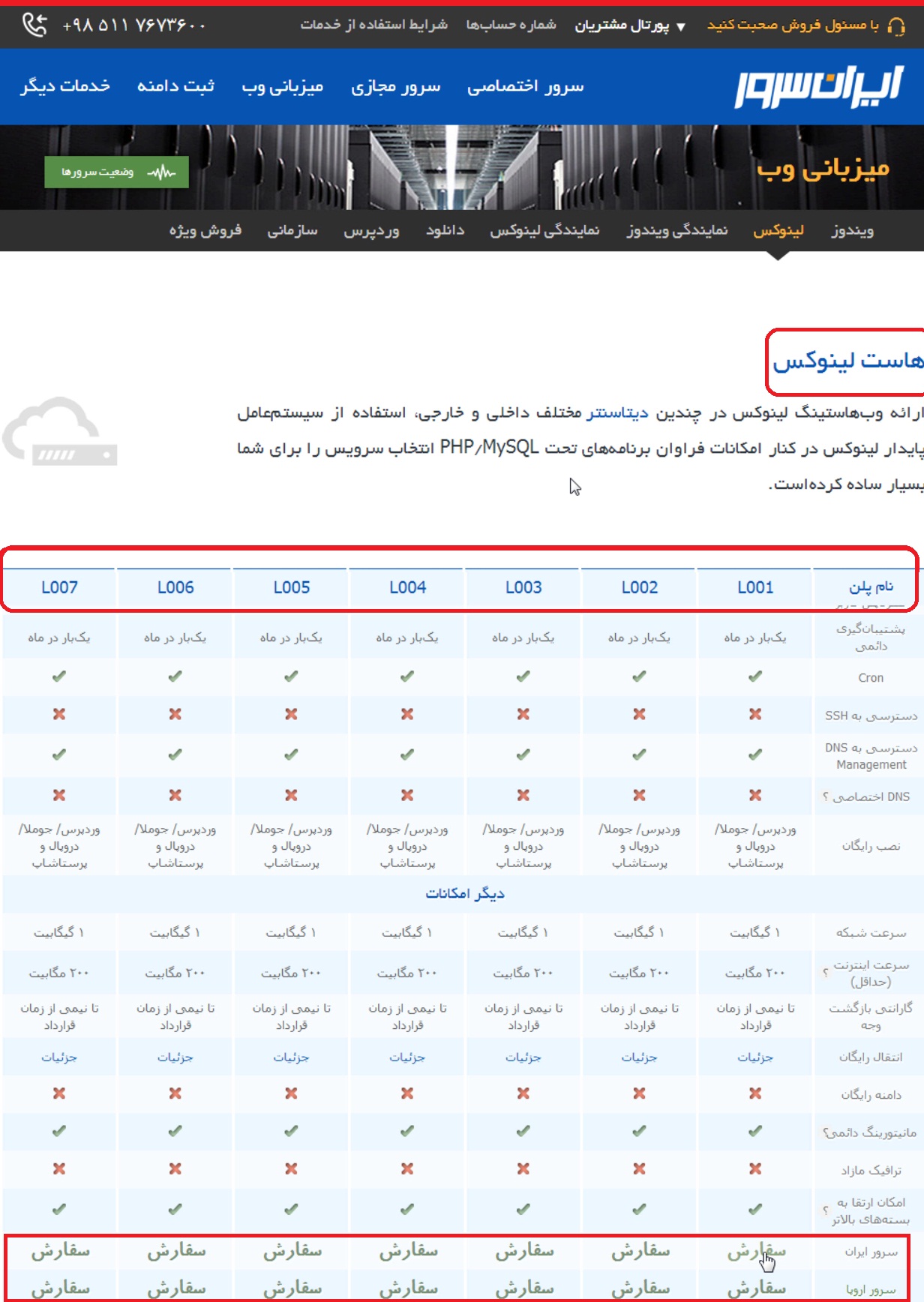The width and height of the screenshot is (924, 1302).
Task: Click the waveform icon on the server status button
Action: [x=161, y=172]
